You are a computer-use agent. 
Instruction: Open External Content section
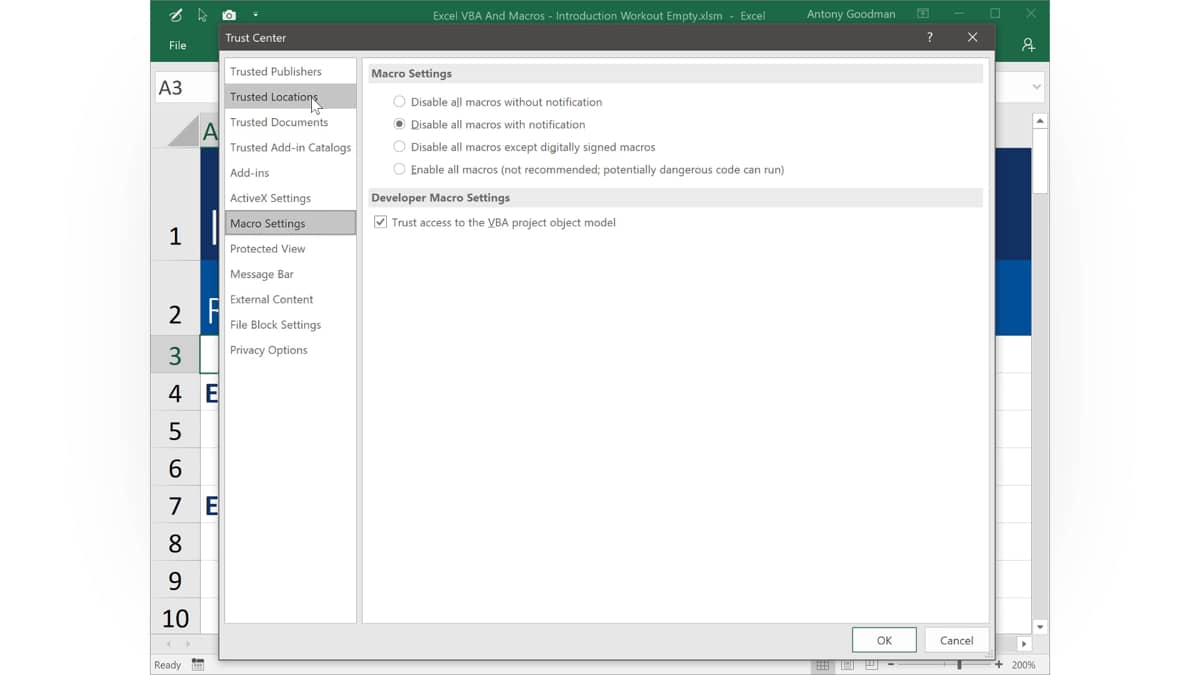tap(290, 299)
